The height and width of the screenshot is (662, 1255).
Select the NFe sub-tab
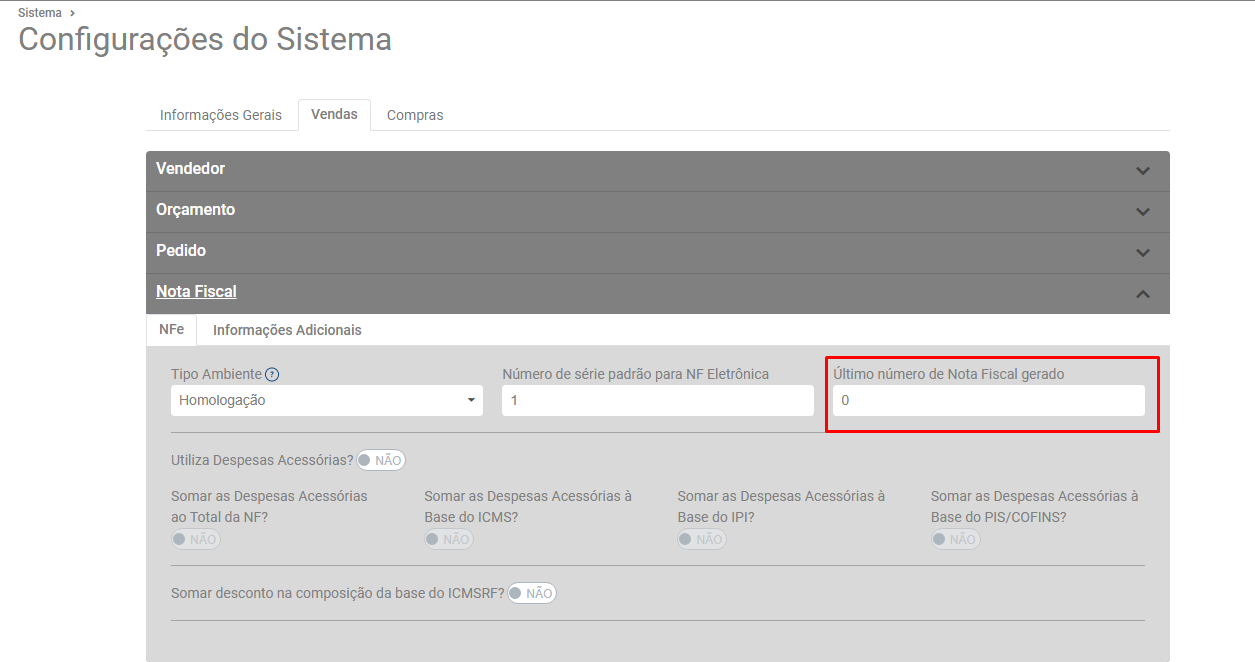pyautogui.click(x=171, y=329)
